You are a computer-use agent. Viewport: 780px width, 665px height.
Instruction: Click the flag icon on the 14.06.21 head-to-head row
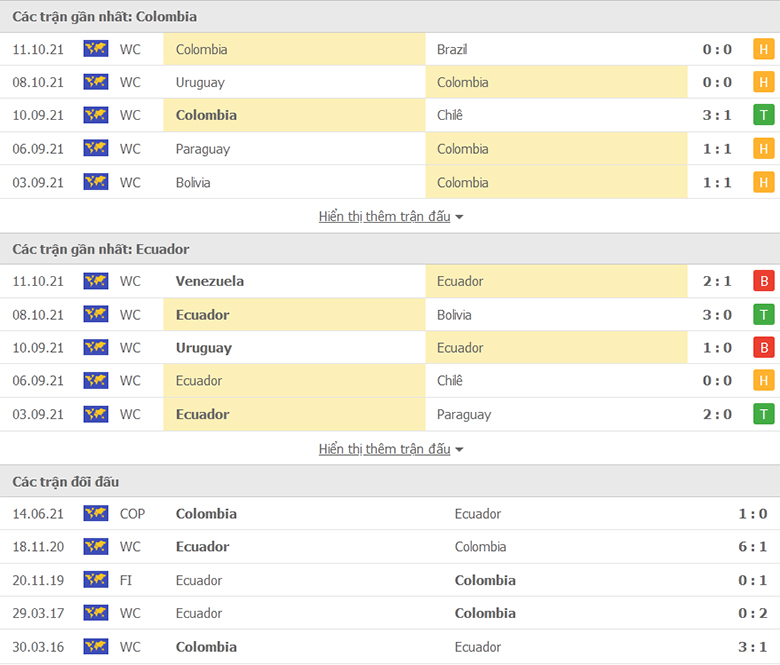point(96,513)
